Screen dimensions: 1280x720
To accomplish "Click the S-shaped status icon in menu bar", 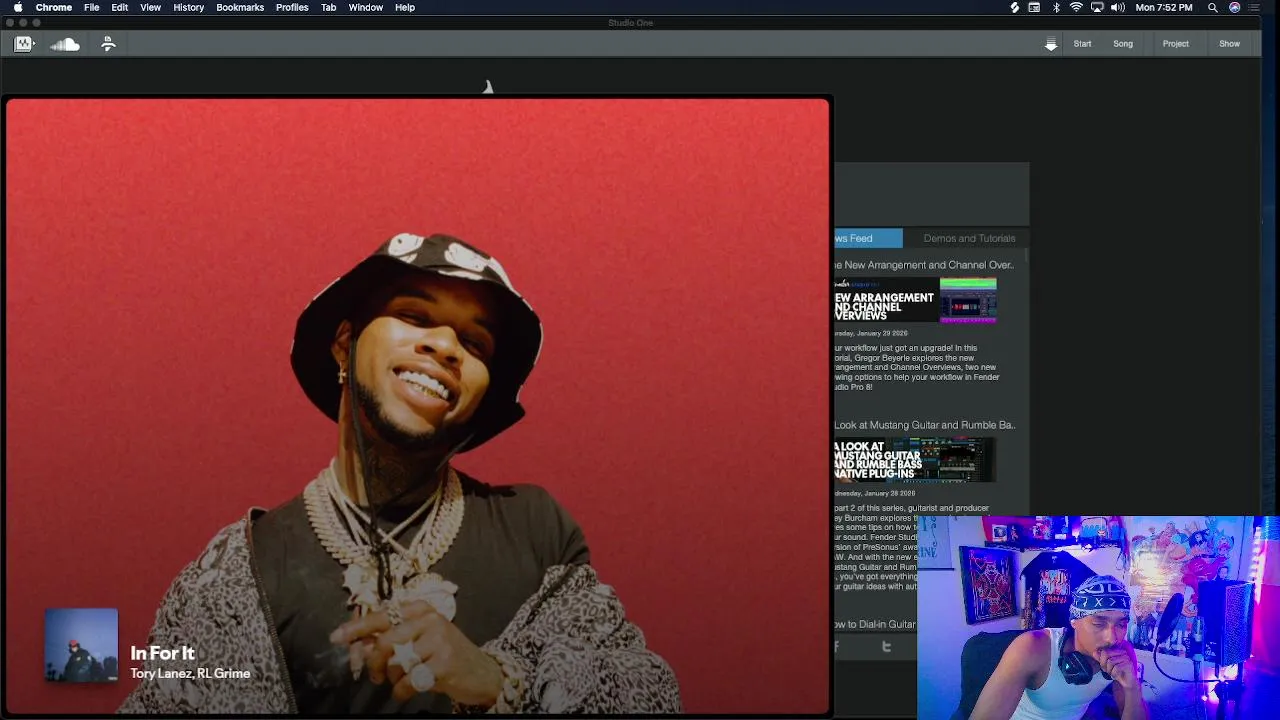I will 1015,7.
